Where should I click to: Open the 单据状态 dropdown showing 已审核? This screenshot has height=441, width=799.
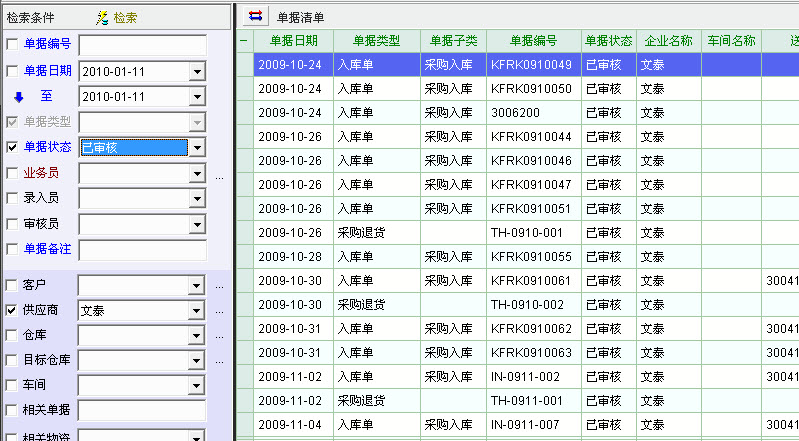click(197, 148)
